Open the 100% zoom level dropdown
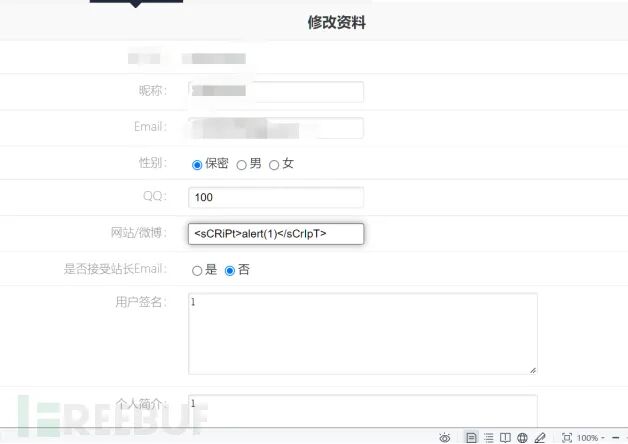This screenshot has height=444, width=628. click(590, 438)
